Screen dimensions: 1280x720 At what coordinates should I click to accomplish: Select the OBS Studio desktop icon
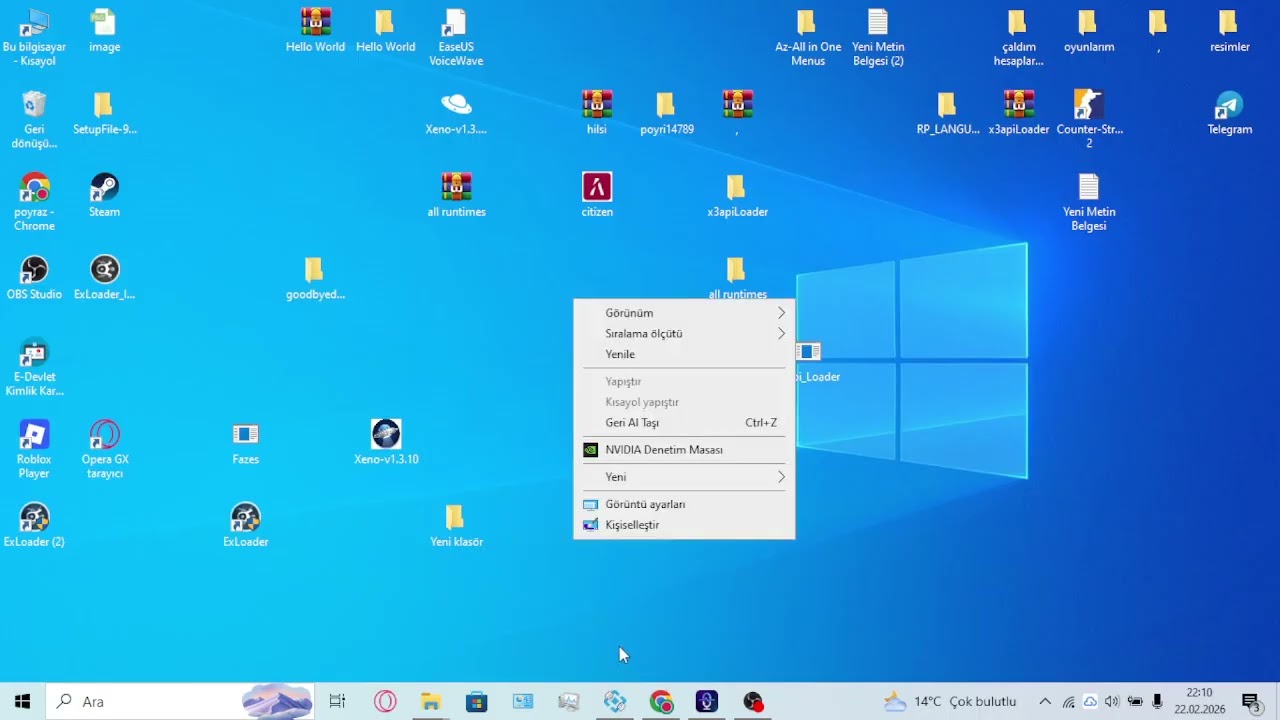point(34,278)
